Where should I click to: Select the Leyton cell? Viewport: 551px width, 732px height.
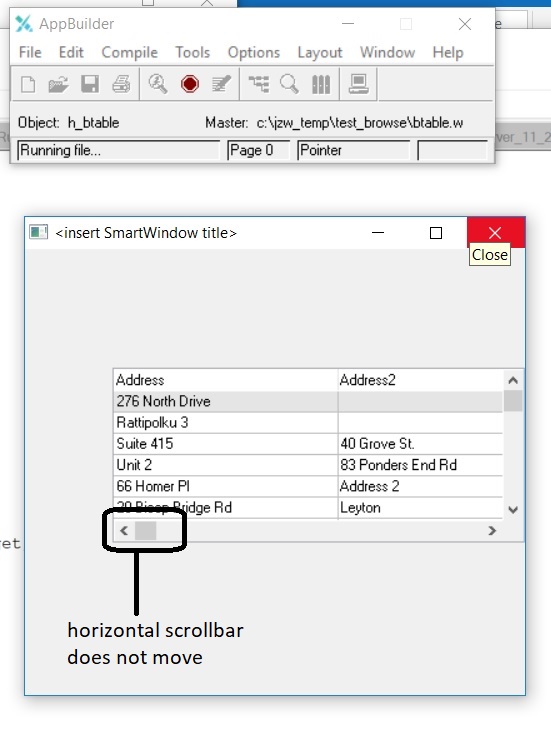coord(420,507)
